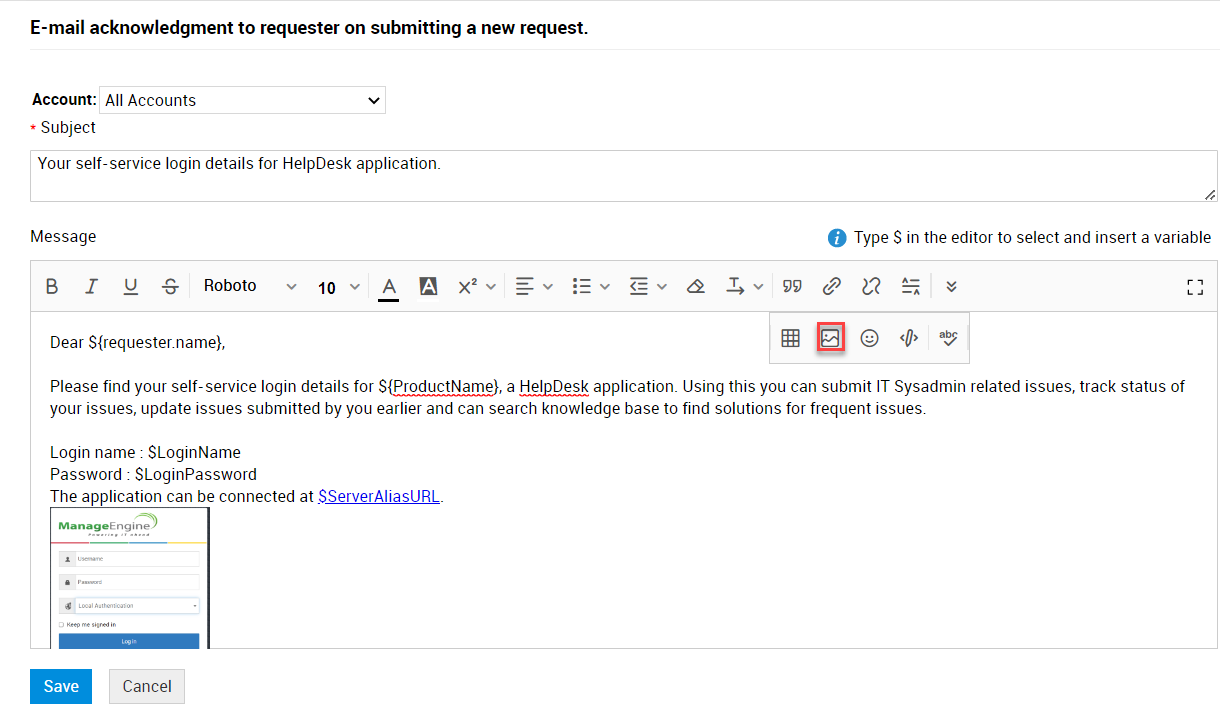Click the E-mail acknowledgment heading text
1220x716 pixels.
pos(309,28)
